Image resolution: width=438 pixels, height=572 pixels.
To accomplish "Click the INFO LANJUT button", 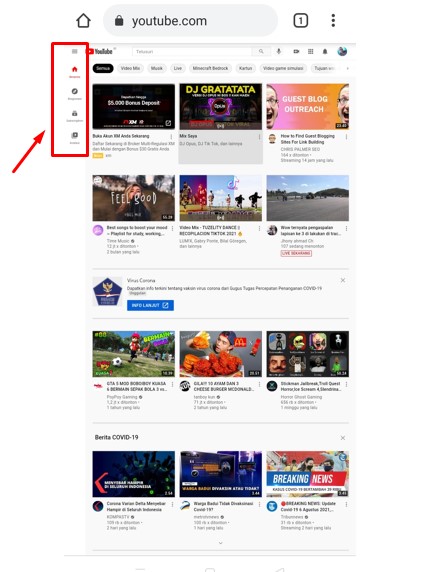I will point(150,305).
